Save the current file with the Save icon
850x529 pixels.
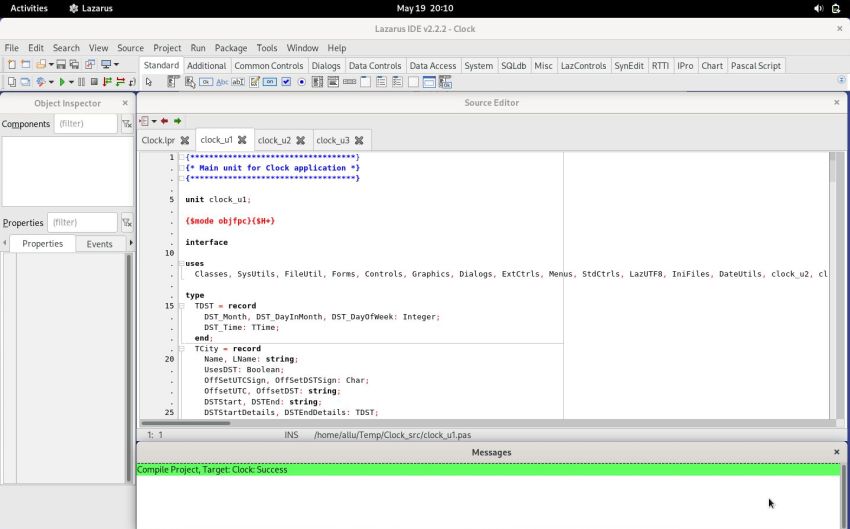[61, 64]
